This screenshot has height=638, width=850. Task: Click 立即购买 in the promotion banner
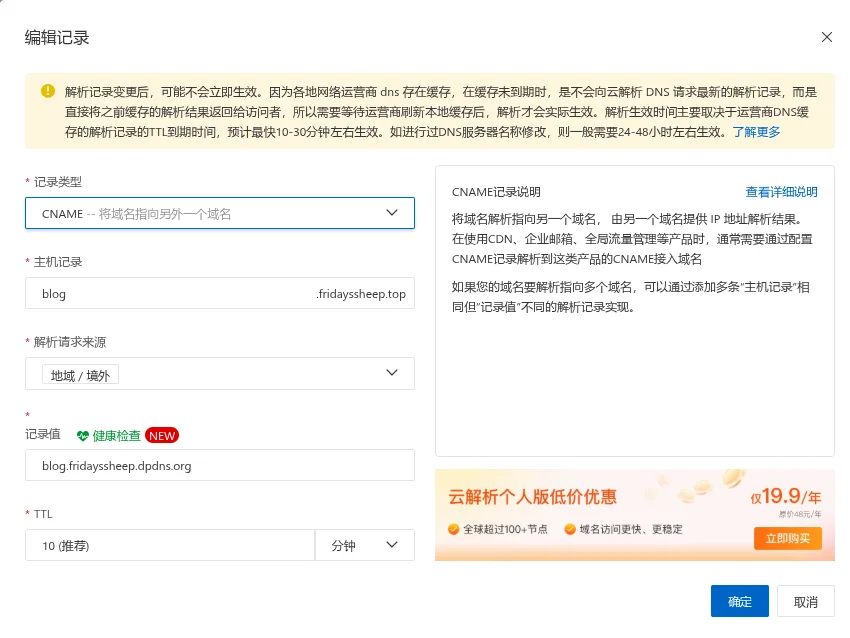[789, 538]
